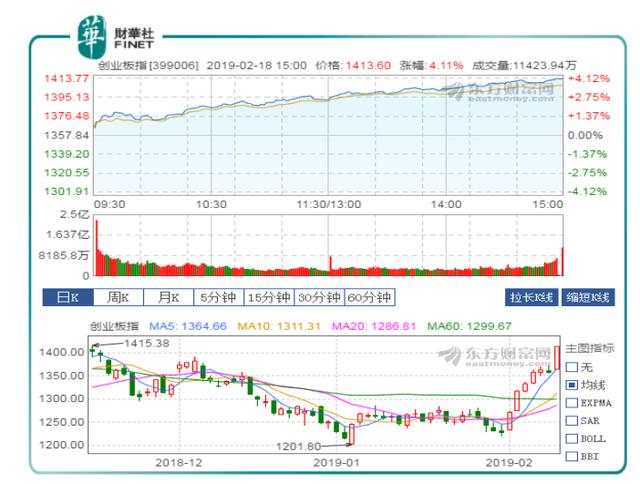Enable the SAR indicator checkbox
Viewport: 640px width, 484px height.
click(x=572, y=420)
